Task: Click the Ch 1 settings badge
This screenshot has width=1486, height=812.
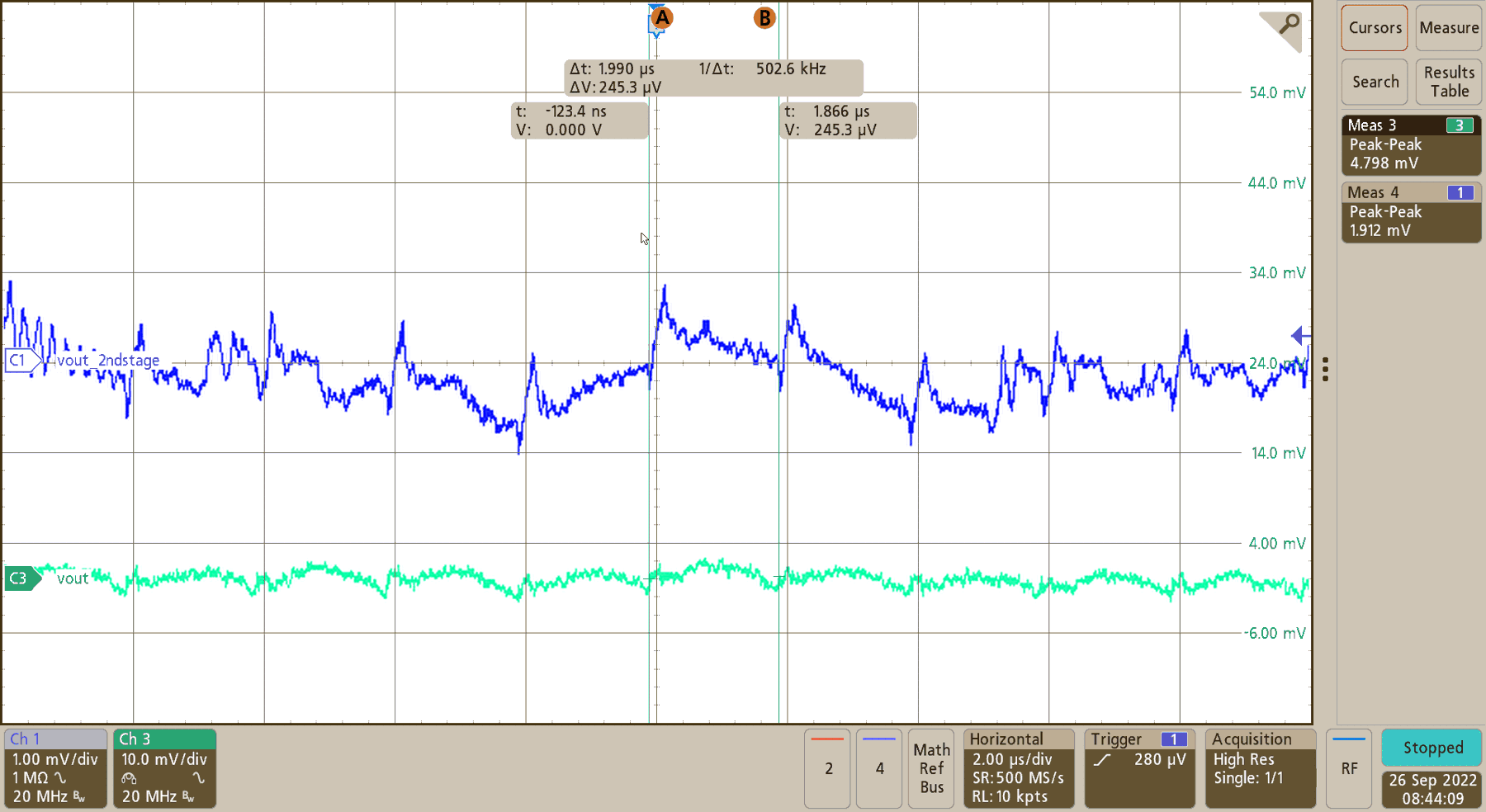Action: [54, 768]
